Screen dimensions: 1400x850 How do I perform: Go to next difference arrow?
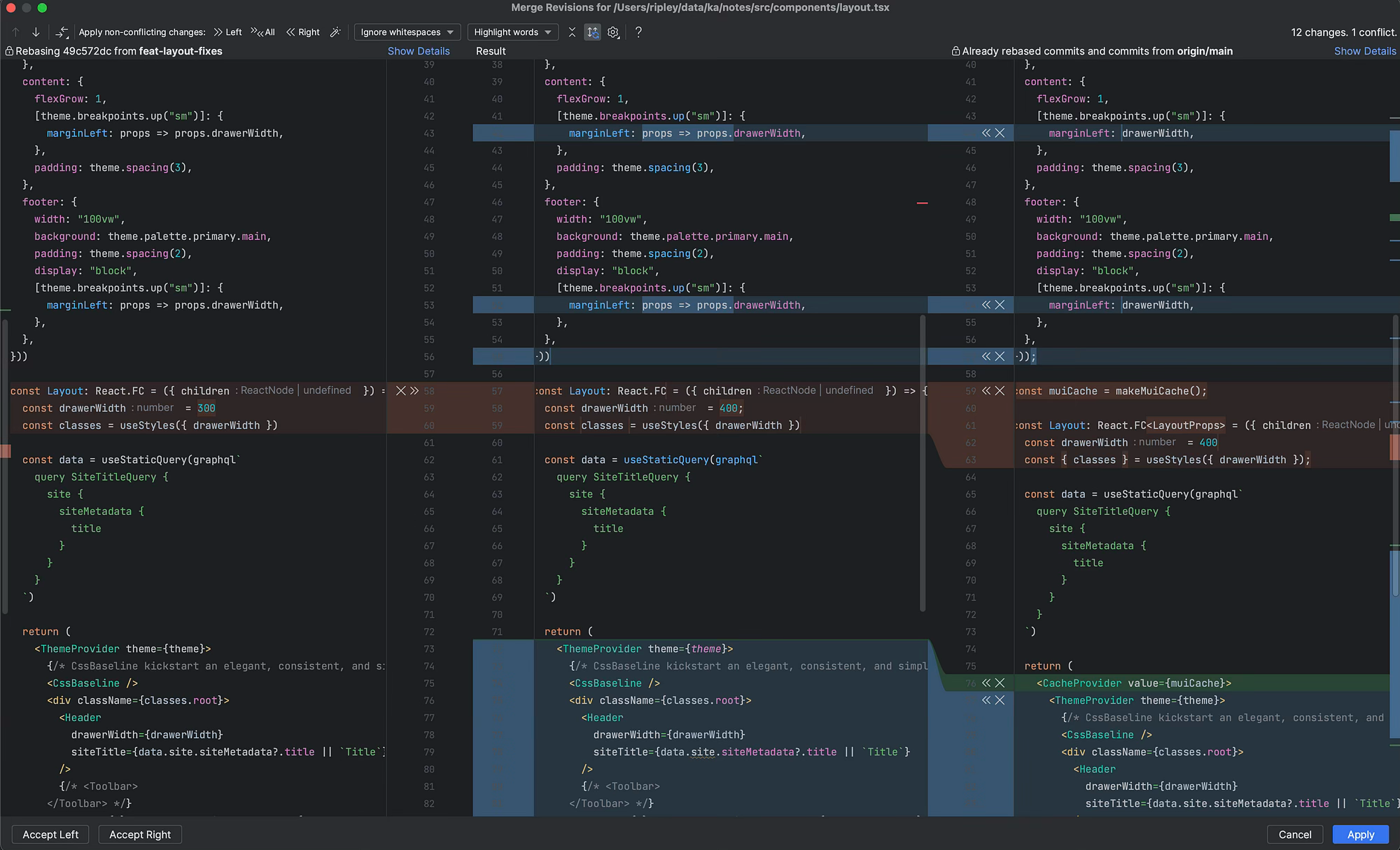[x=36, y=32]
